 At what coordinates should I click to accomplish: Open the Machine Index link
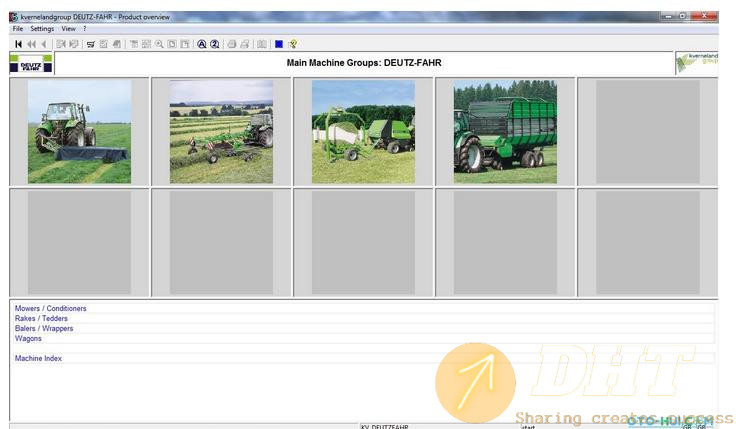[x=38, y=358]
